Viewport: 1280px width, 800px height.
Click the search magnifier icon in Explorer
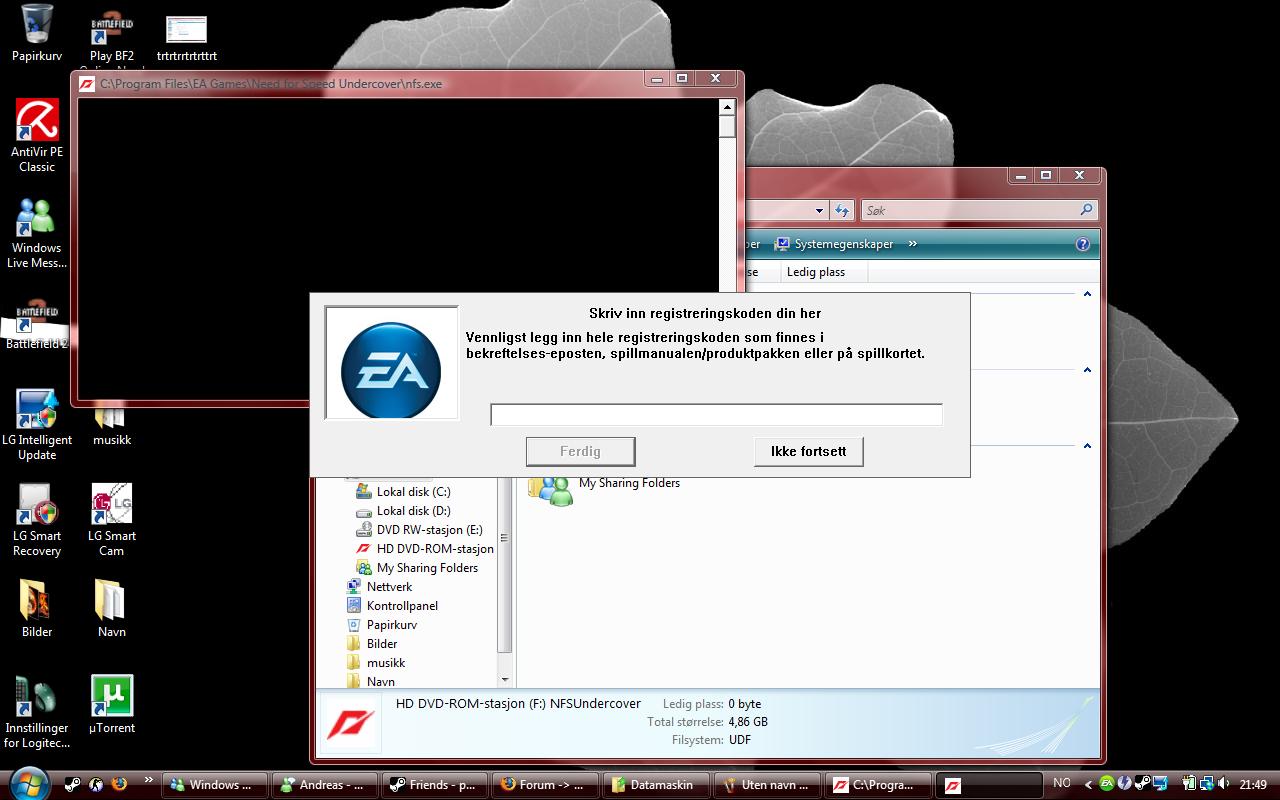tap(1087, 210)
